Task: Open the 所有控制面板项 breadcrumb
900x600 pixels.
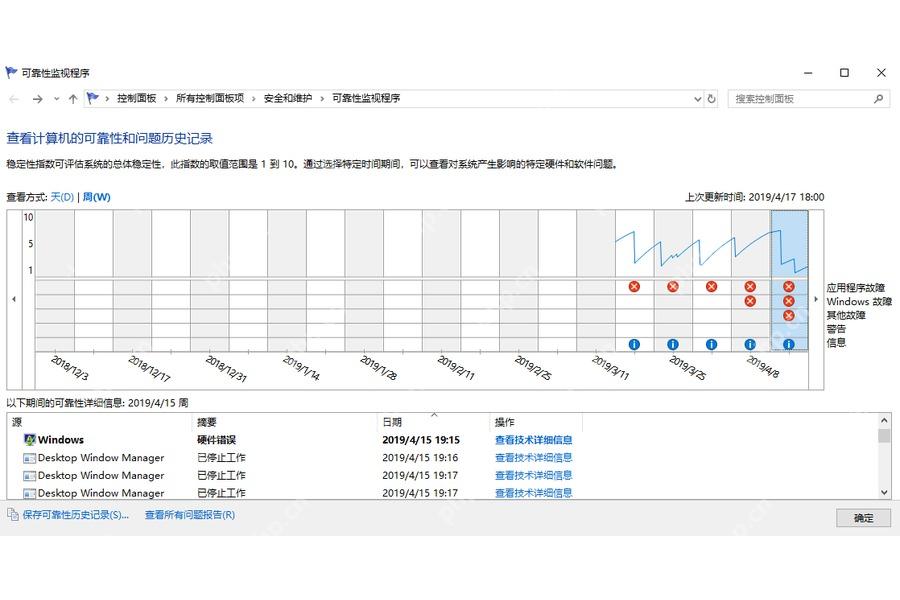Action: tap(210, 98)
